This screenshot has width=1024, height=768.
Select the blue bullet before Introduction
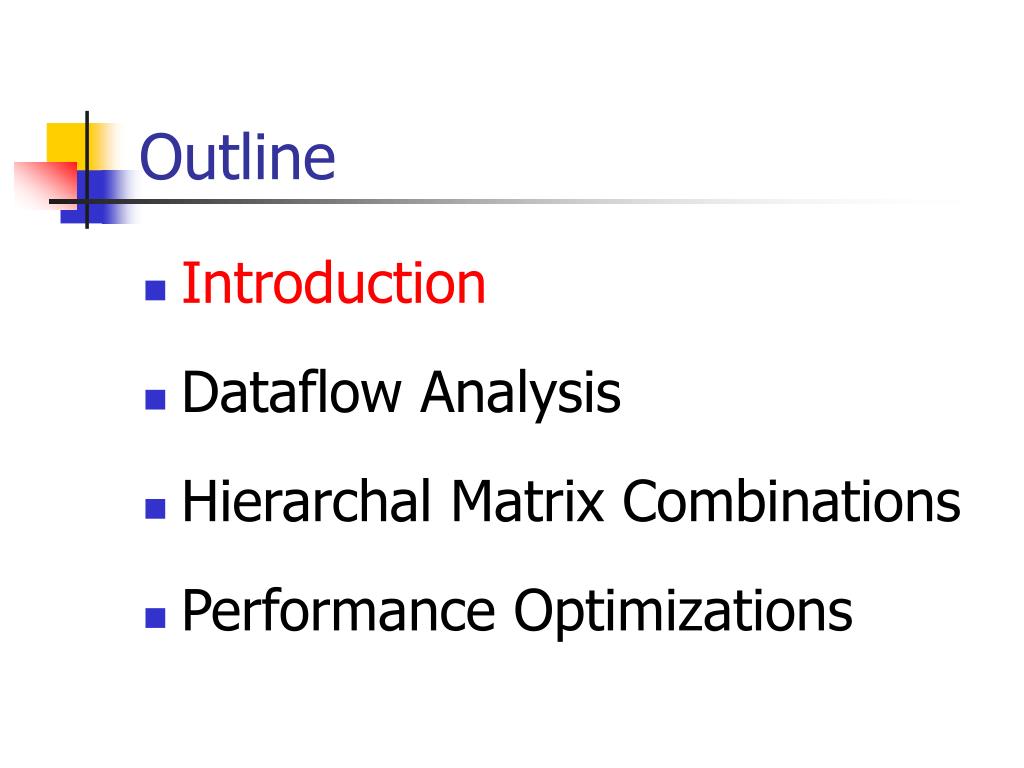tap(155, 291)
